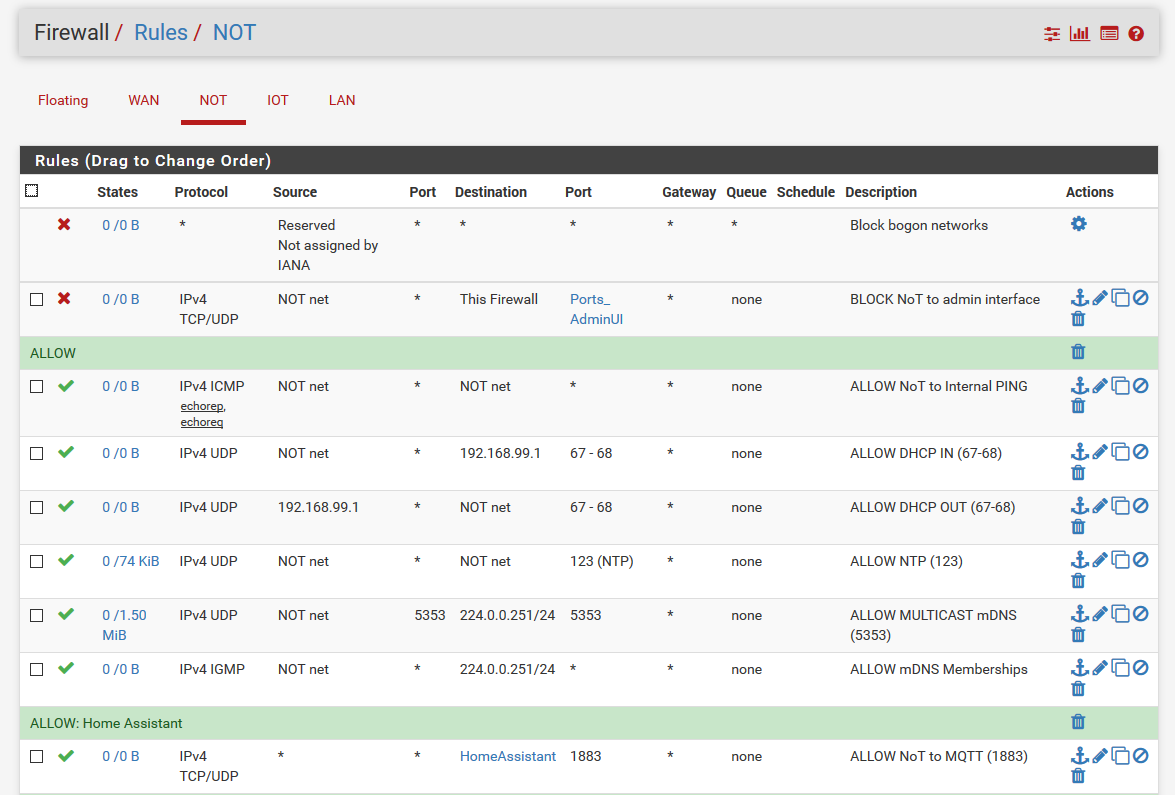This screenshot has height=795, width=1175.
Task: Select checkbox for ALLOW MULTICAST mDNS rule
Action: (37, 615)
